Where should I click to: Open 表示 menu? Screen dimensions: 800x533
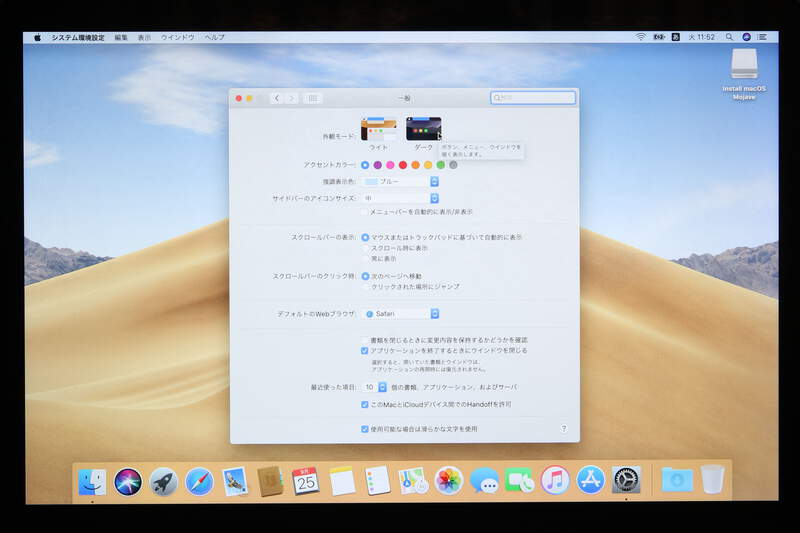(144, 37)
